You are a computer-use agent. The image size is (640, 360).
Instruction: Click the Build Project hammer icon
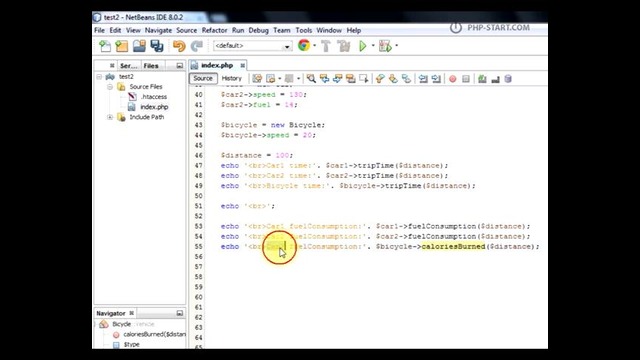coord(326,46)
